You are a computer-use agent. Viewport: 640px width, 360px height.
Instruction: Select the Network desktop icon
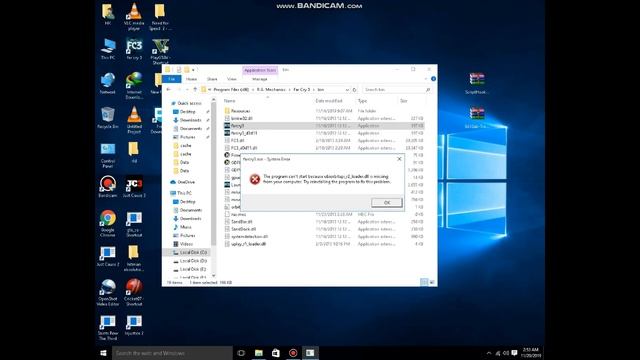point(108,84)
